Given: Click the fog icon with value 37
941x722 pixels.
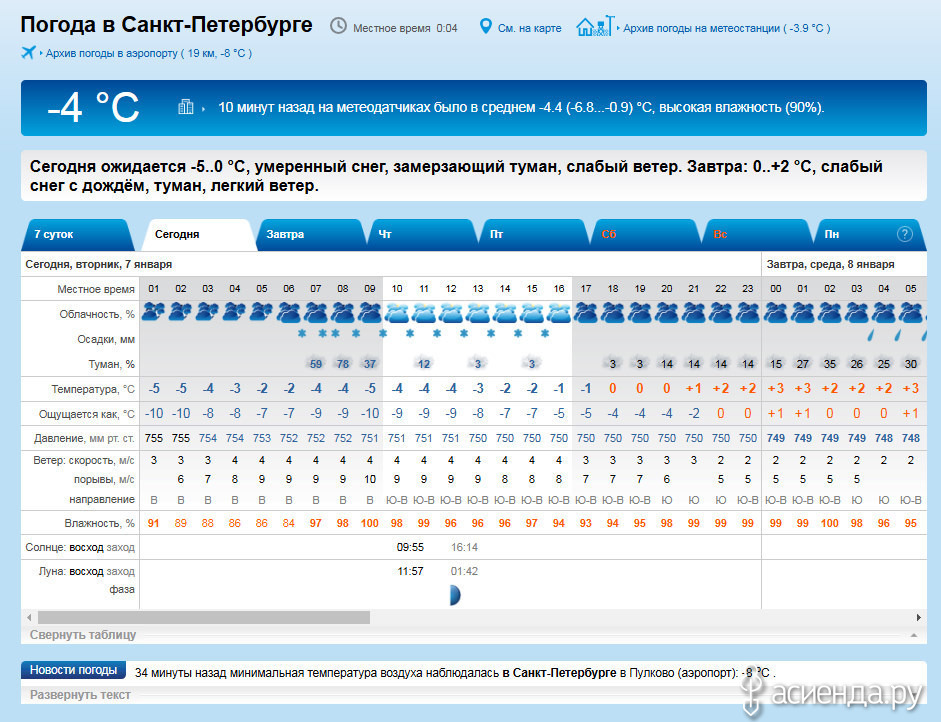Looking at the screenshot, I should click(x=370, y=364).
